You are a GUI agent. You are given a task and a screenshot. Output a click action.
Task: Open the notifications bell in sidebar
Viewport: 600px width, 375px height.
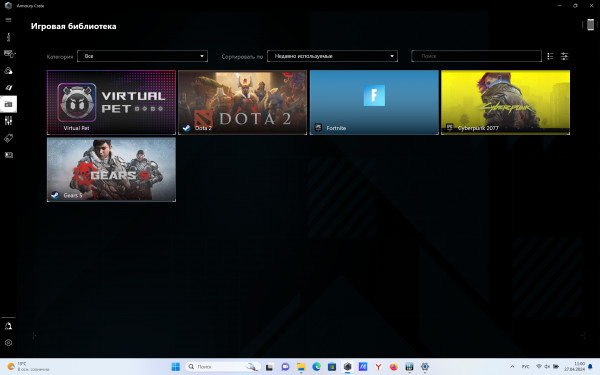8,326
